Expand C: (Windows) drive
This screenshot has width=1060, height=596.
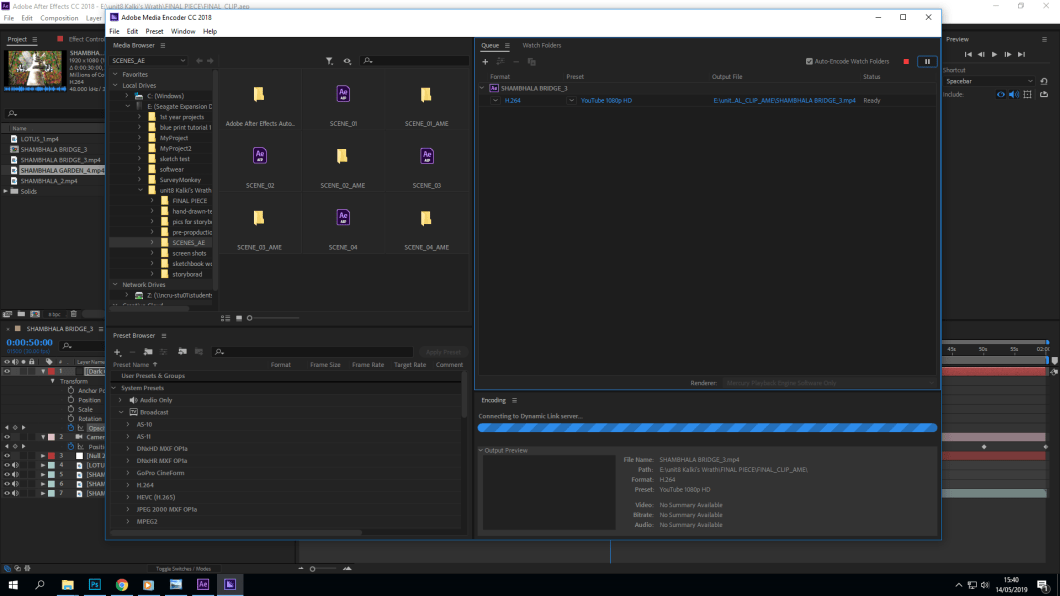(127, 96)
